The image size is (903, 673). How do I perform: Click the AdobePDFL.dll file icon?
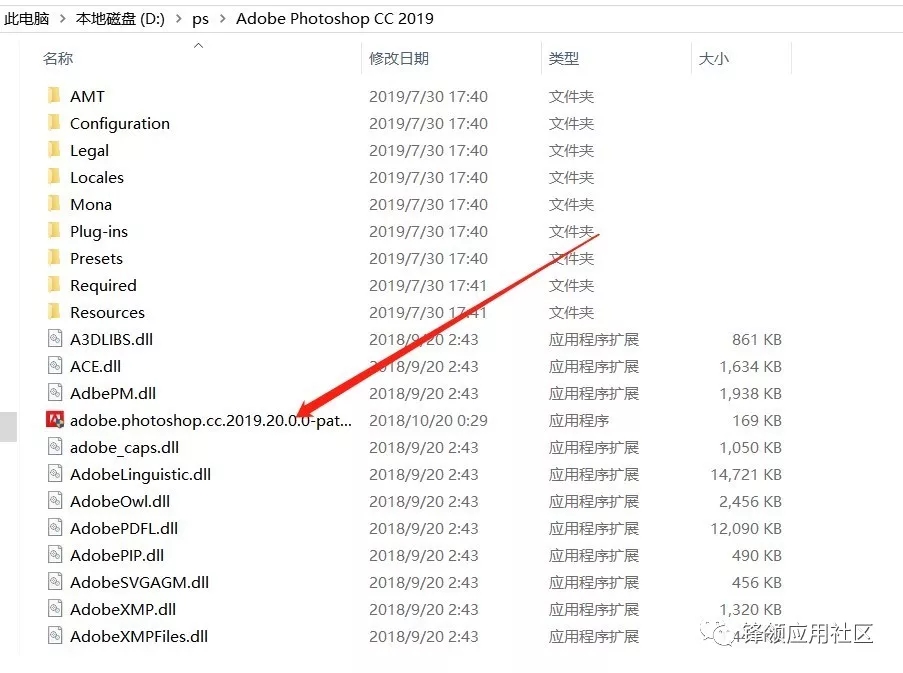coord(55,528)
